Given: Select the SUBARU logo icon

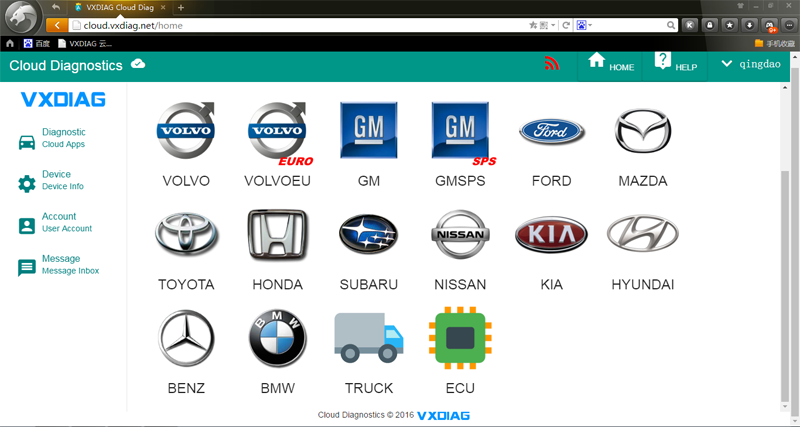Looking at the screenshot, I should [x=369, y=234].
